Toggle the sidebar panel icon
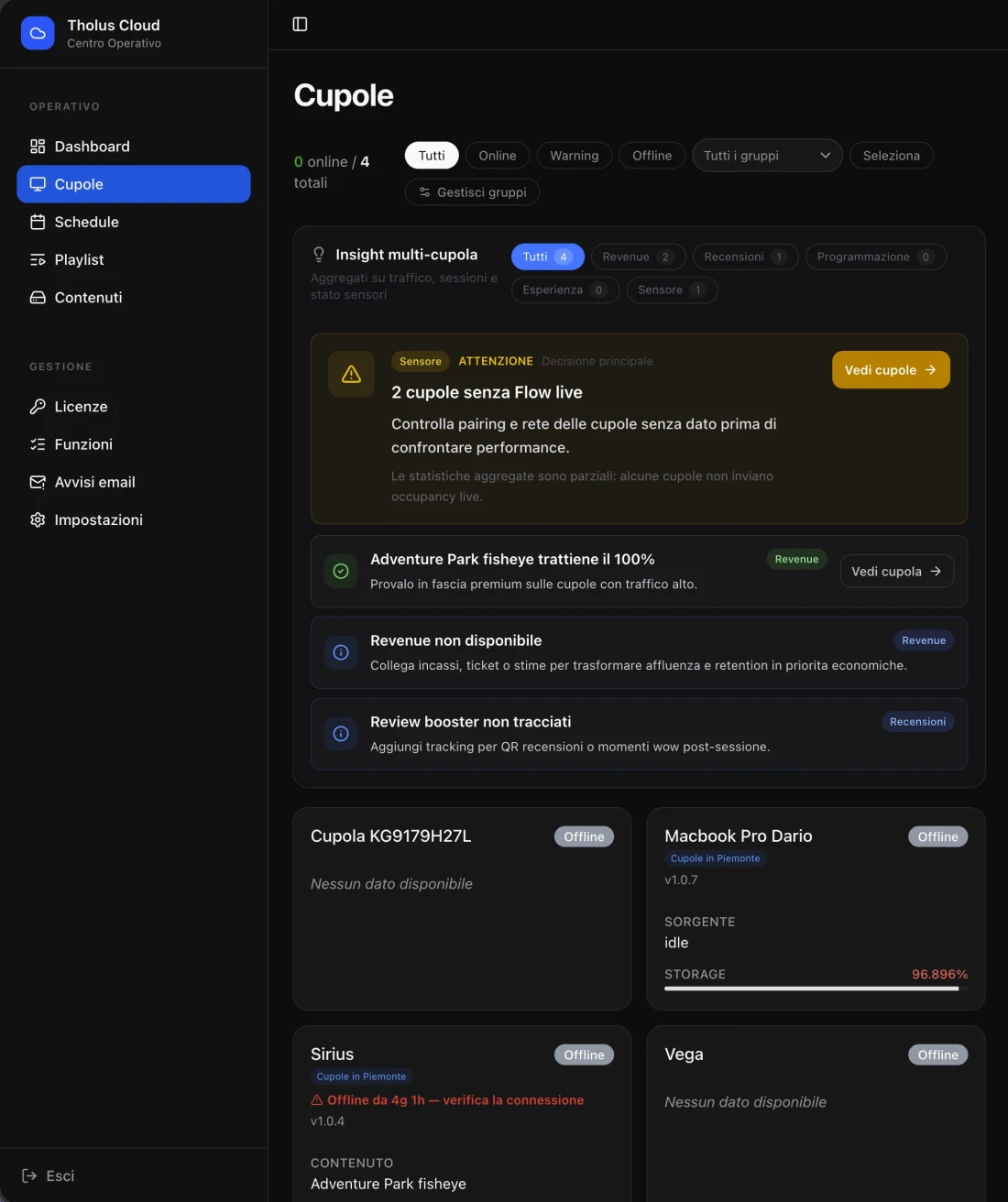Viewport: 1008px width, 1202px height. (x=300, y=24)
